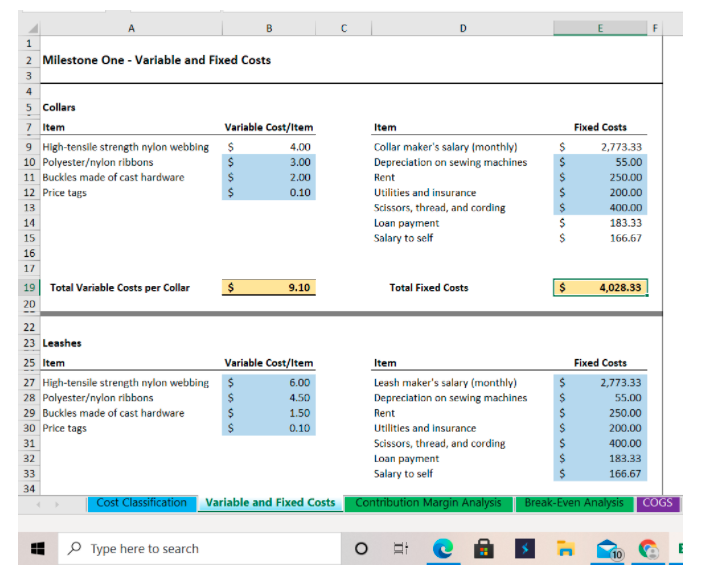This screenshot has height=569, width=727.
Task: Open Cortana circle icon on taskbar
Action: [361, 549]
